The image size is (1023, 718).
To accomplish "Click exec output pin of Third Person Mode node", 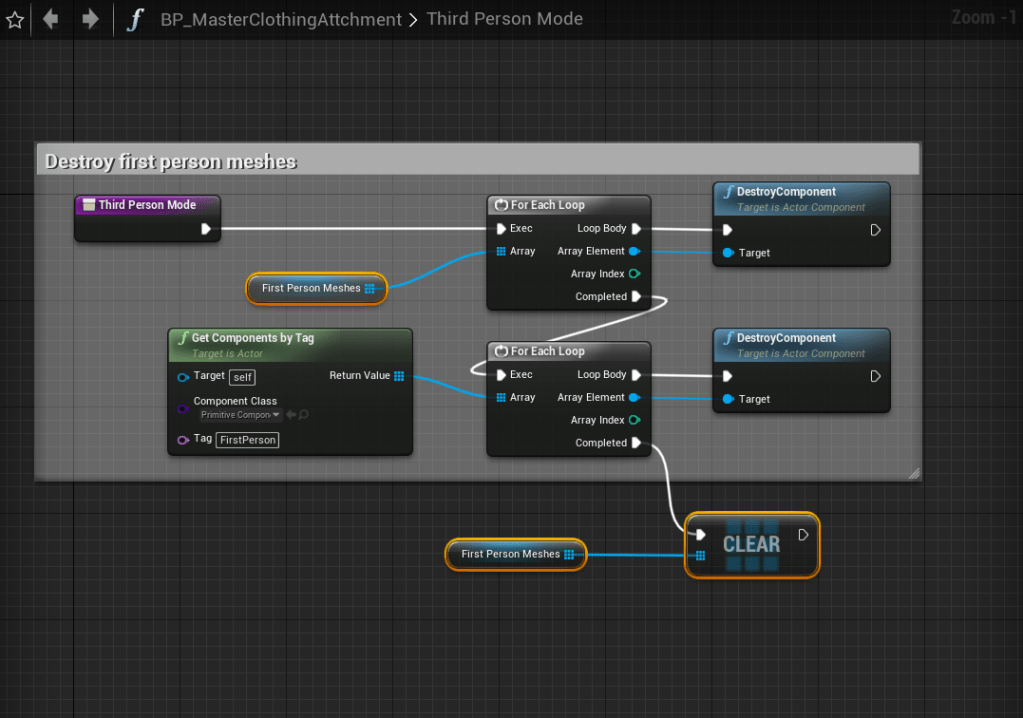I will coord(206,229).
